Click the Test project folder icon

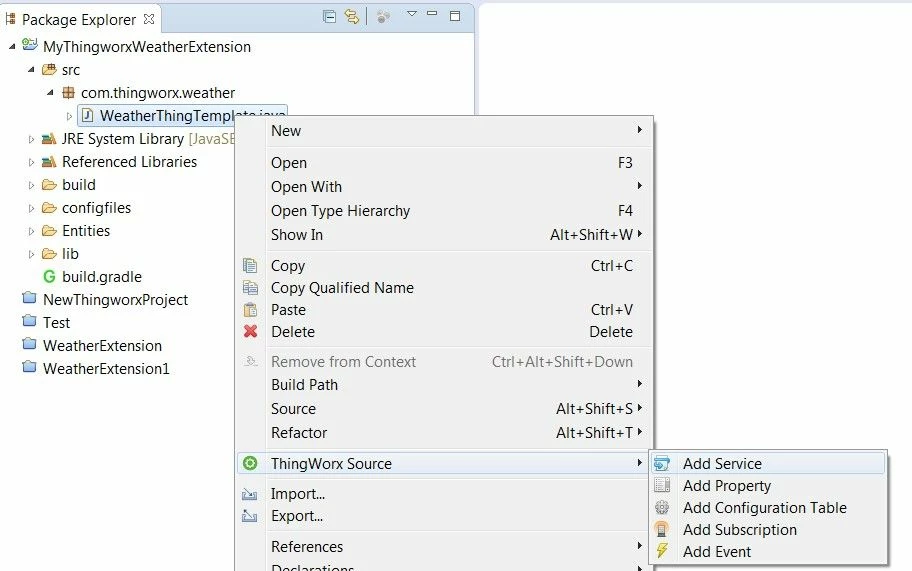coord(29,321)
